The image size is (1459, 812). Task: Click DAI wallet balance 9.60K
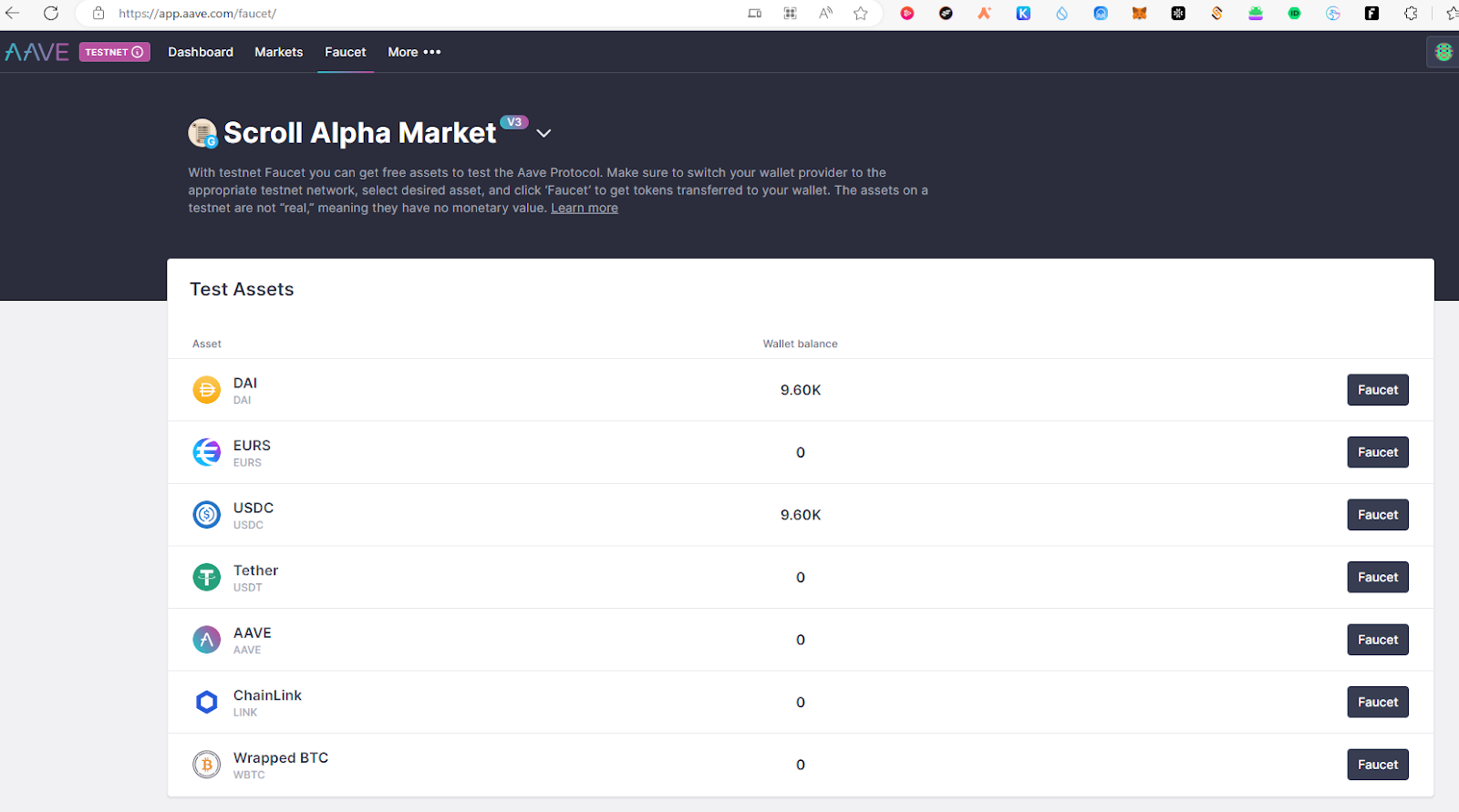pos(801,390)
